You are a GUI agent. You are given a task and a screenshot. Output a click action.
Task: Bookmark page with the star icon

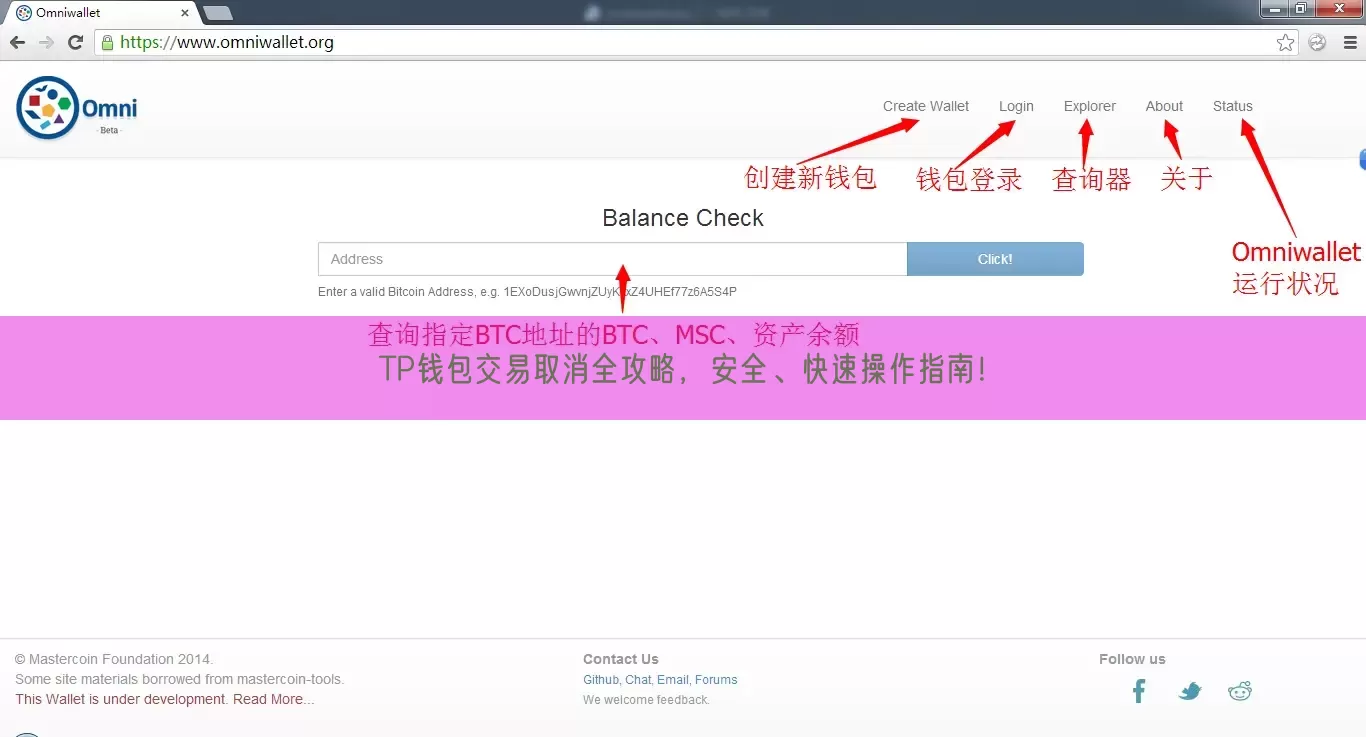pos(1285,42)
